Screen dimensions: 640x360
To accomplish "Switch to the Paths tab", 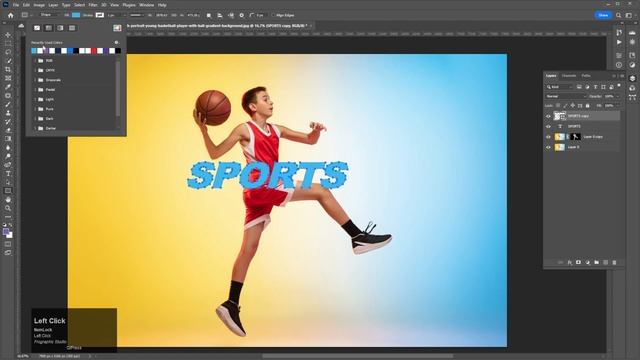I will point(586,76).
